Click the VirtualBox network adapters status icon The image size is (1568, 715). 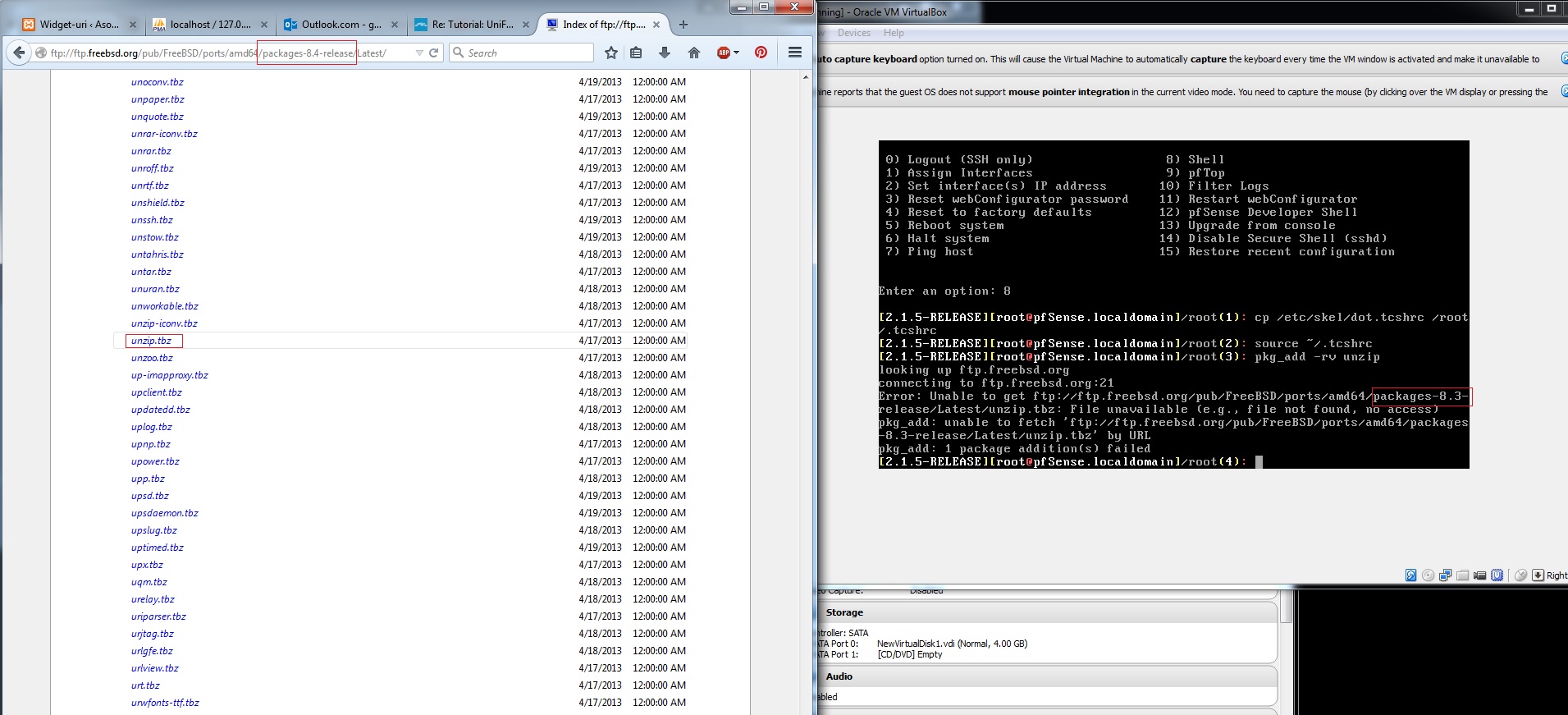(1445, 575)
